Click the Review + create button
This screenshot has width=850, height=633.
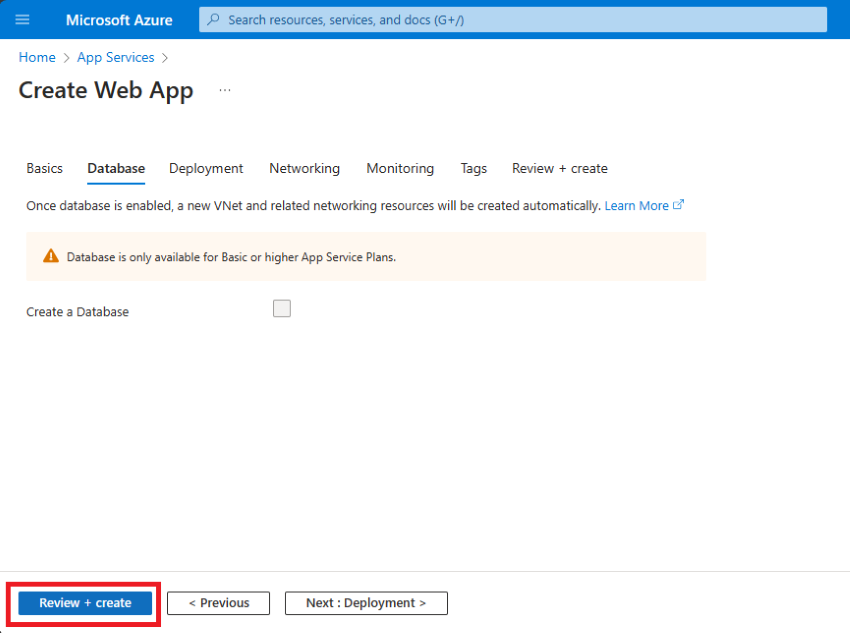coord(83,603)
